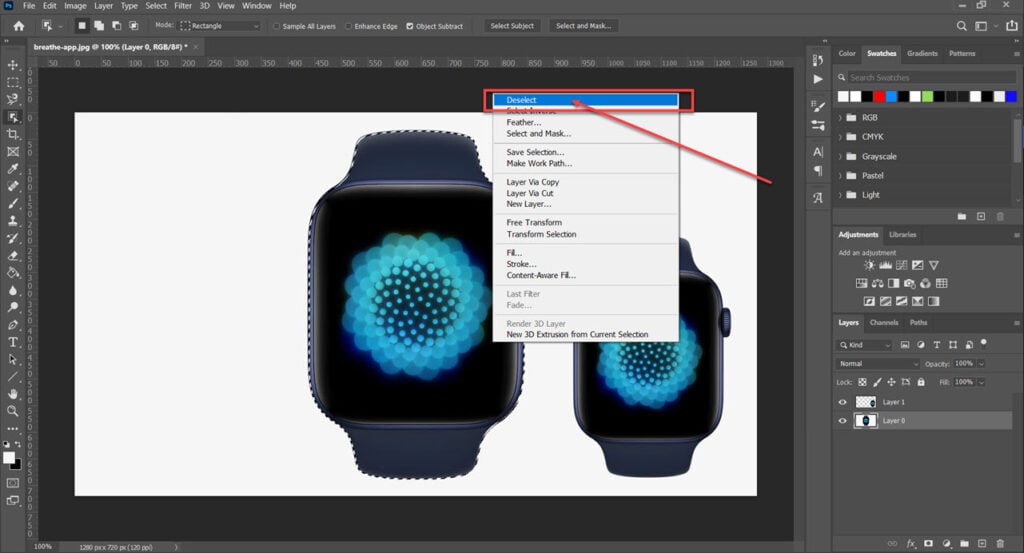
Task: Pick the red swatch
Action: (879, 97)
